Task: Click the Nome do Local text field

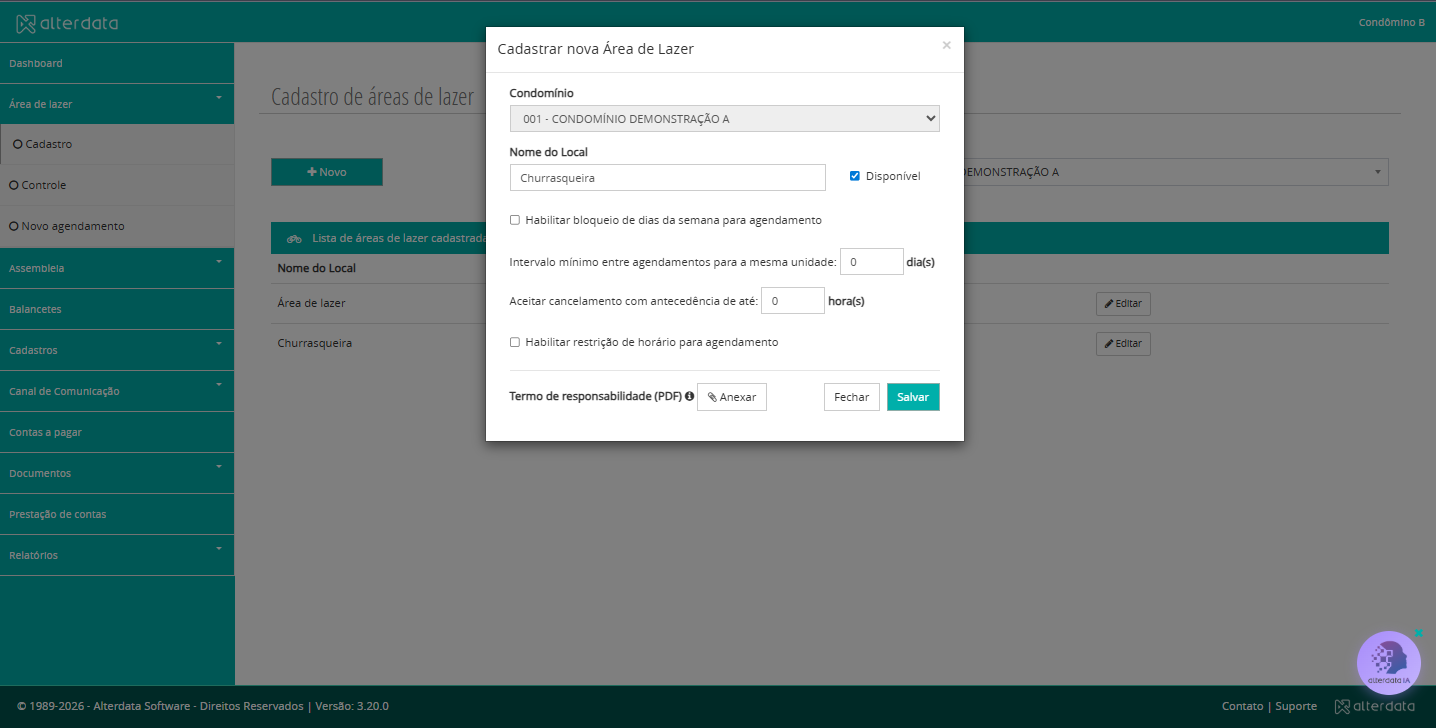Action: tap(668, 177)
